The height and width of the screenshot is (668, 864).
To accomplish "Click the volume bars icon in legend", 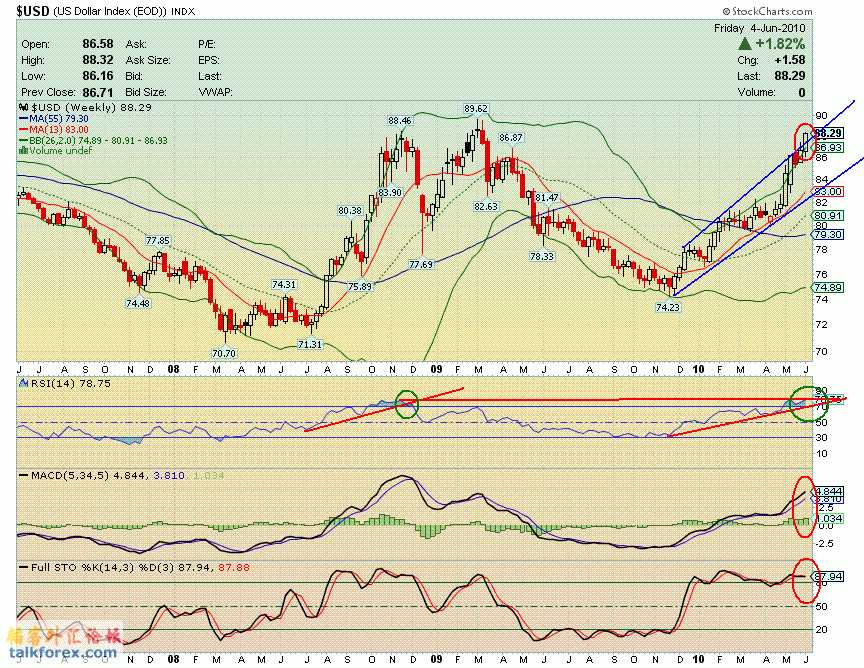I will point(24,151).
